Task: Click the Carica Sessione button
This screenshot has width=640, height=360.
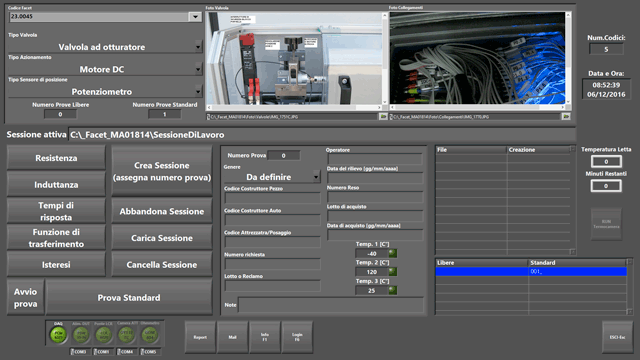Action: (x=162, y=238)
